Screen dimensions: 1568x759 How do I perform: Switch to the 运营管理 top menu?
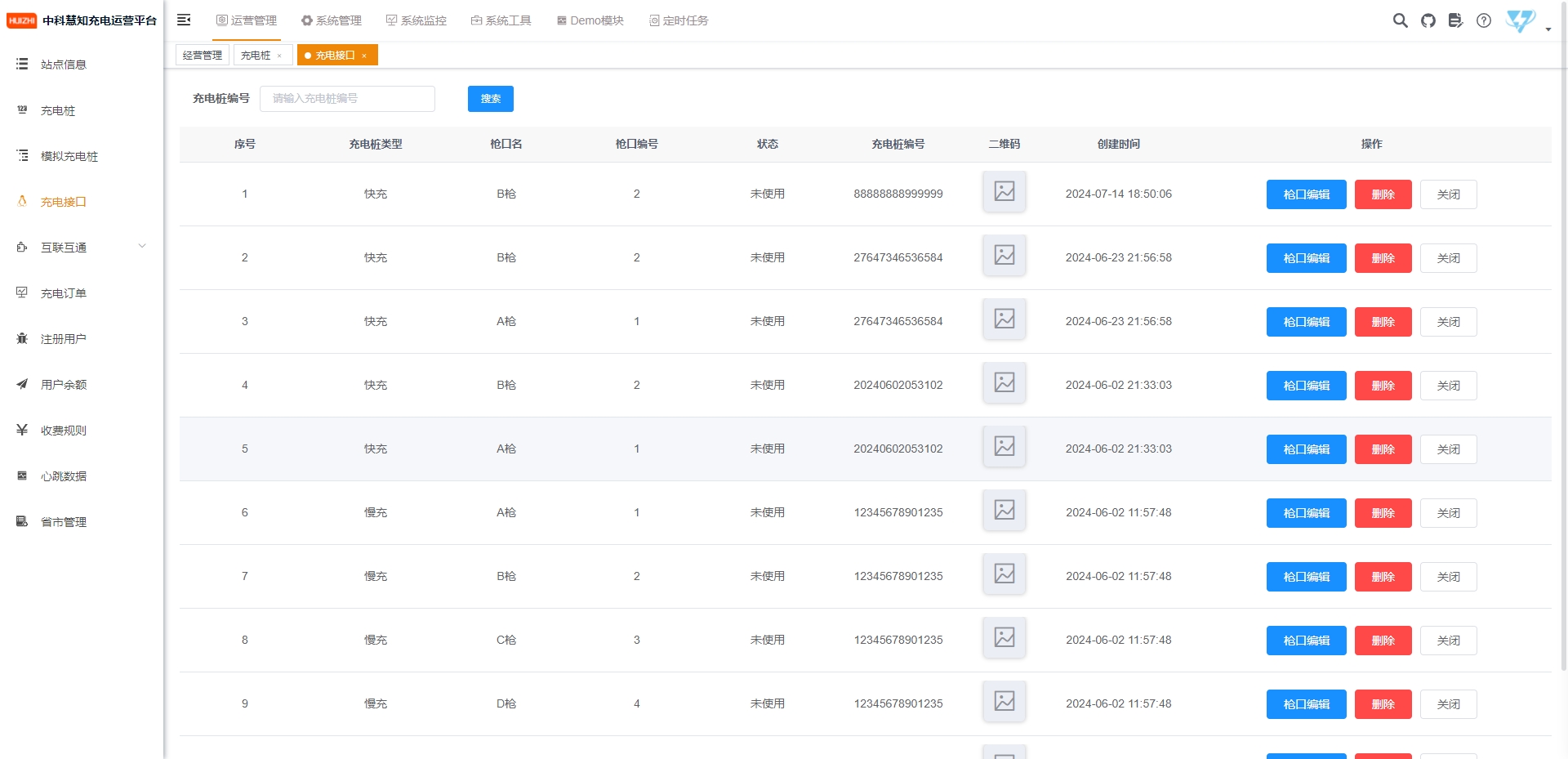coord(247,20)
